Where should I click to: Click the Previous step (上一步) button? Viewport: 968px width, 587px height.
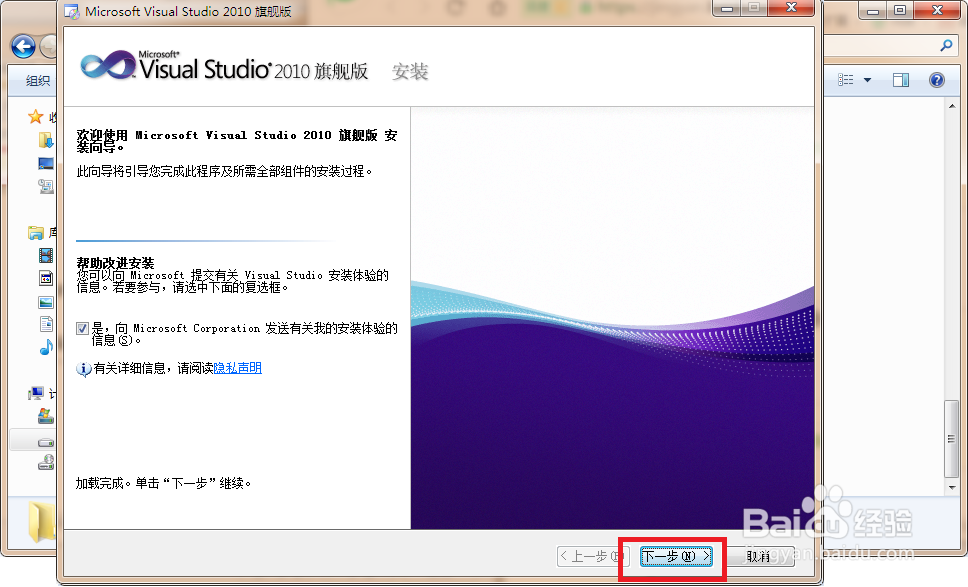(x=593, y=557)
